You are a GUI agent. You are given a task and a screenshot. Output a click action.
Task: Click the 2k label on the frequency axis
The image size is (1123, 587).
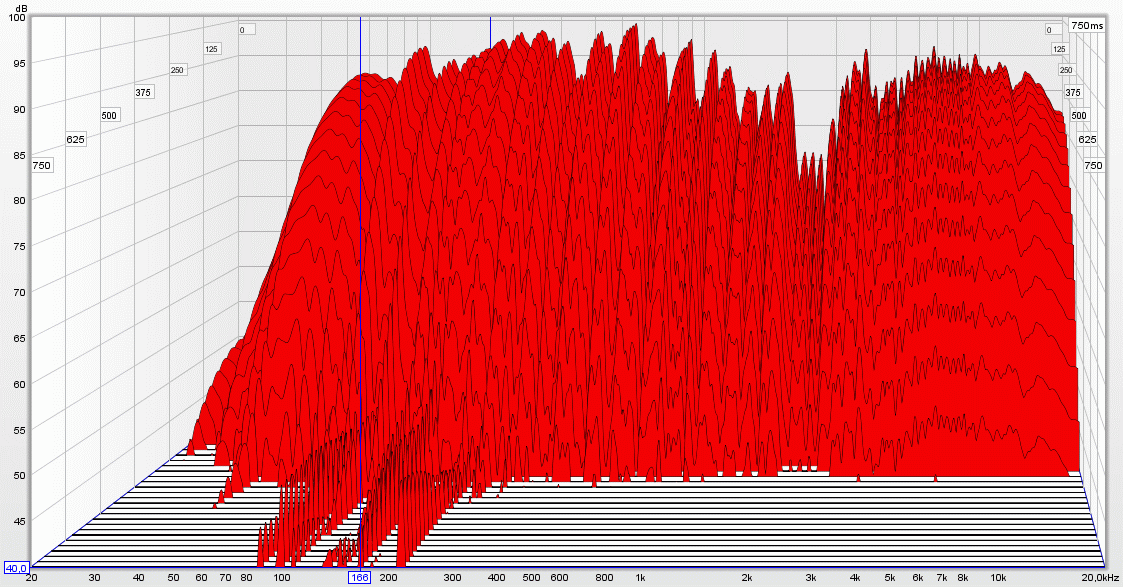(747, 578)
